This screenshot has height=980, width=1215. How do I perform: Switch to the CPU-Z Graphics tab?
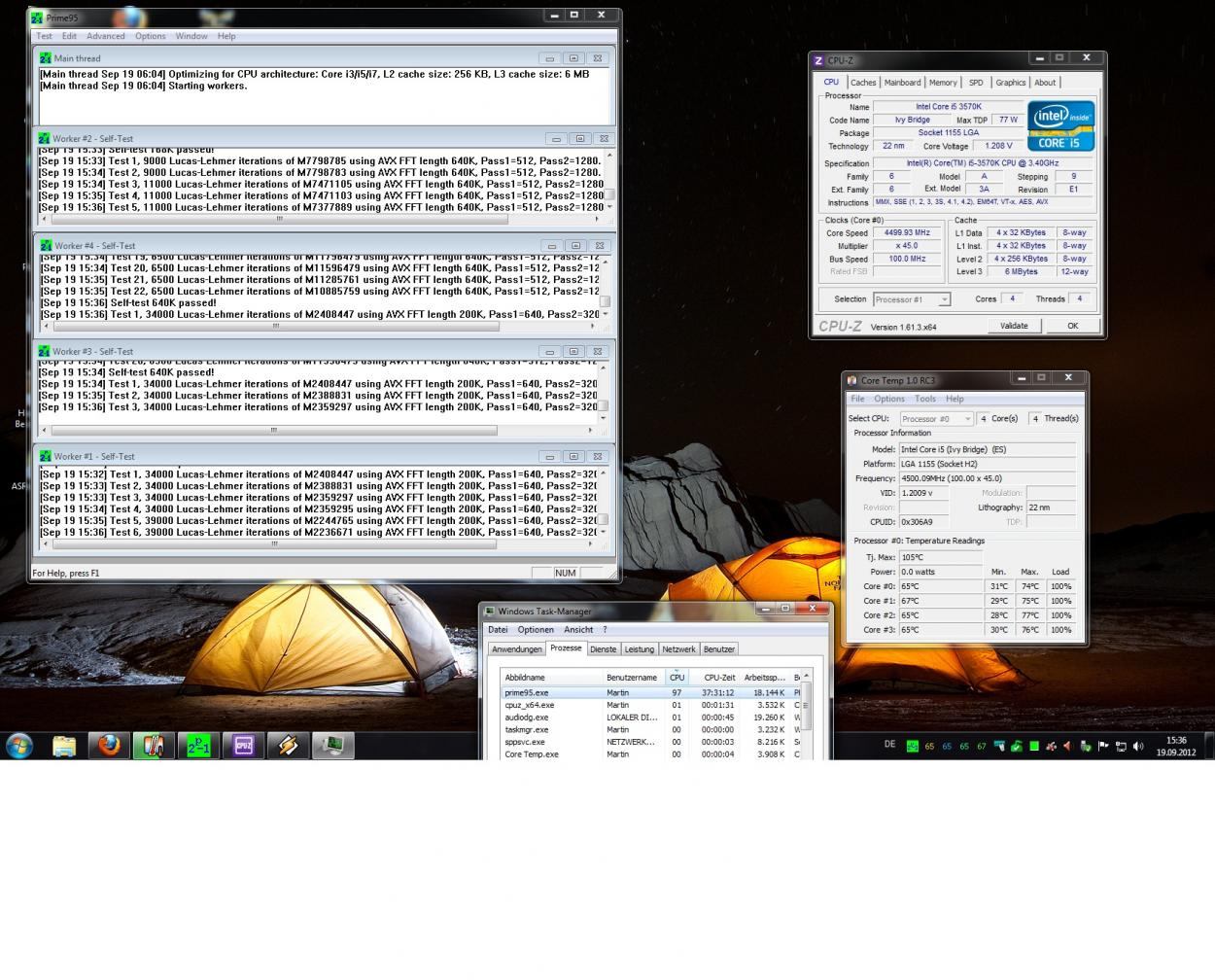point(1010,83)
